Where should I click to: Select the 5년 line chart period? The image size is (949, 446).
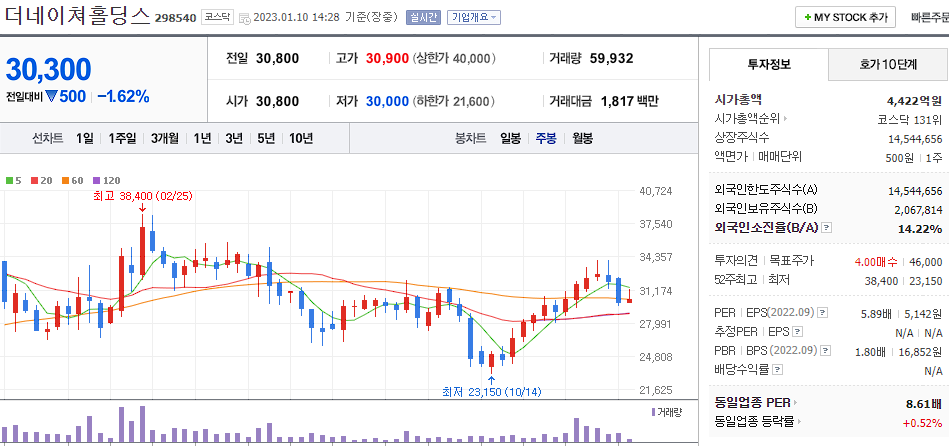[x=266, y=138]
